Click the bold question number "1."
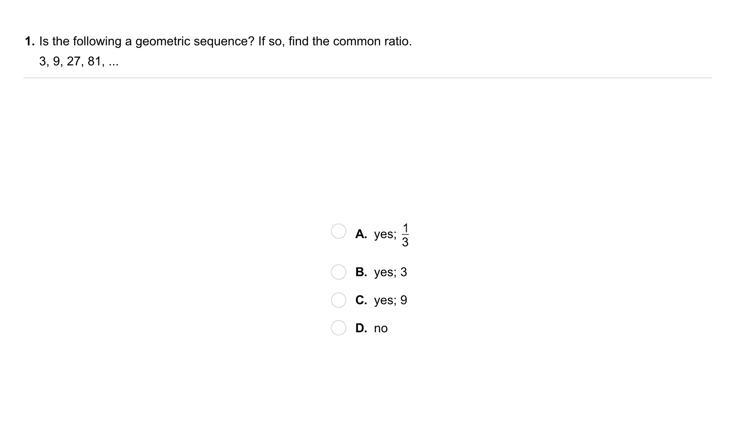 click(x=30, y=42)
